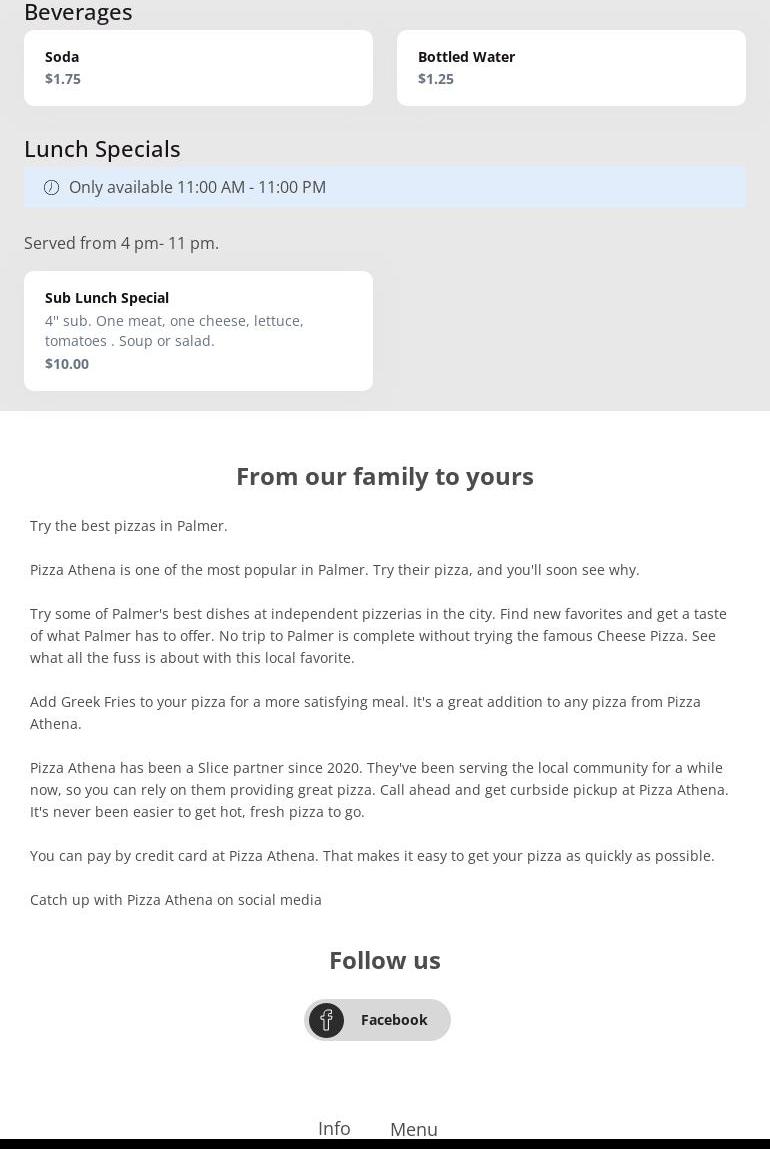Select the Bottled Water menu item

pyautogui.click(x=571, y=68)
